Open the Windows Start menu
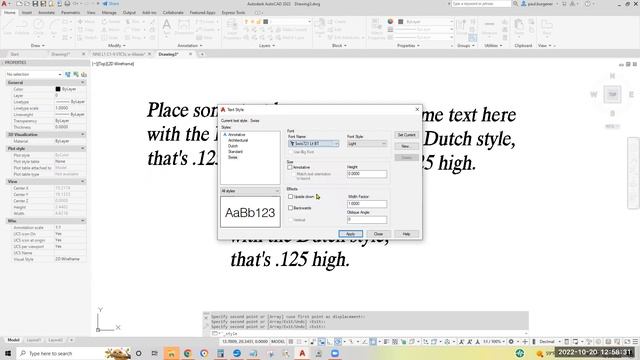The image size is (640, 360). 8,353
